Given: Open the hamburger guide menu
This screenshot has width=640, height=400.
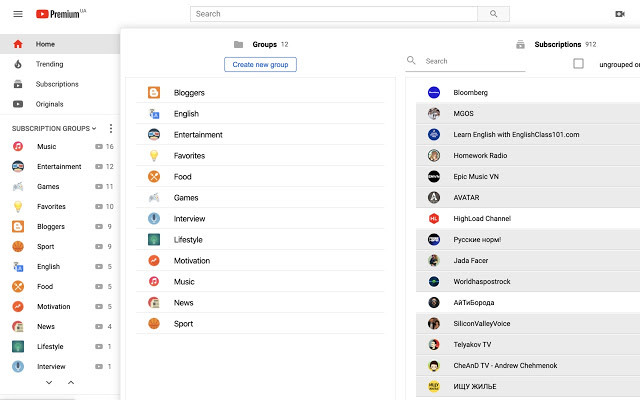Looking at the screenshot, I should click(18, 14).
